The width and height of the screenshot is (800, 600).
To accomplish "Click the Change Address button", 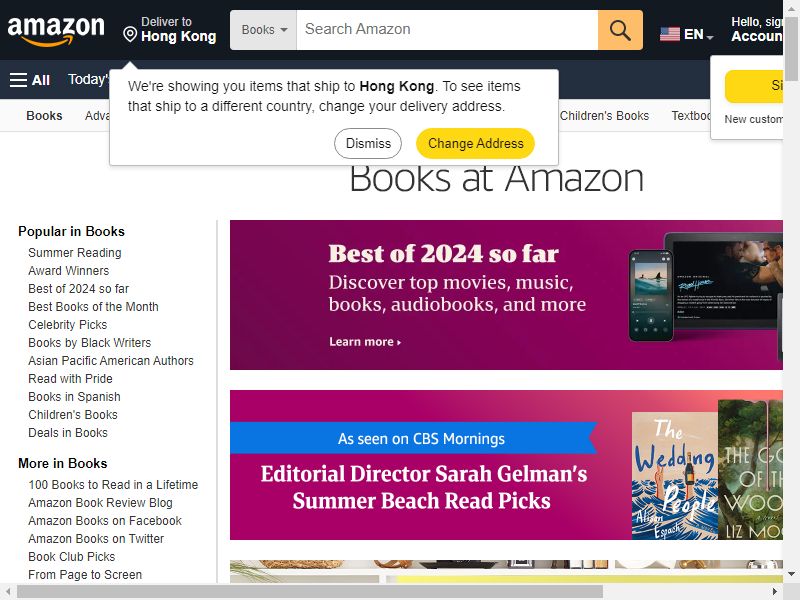I will click(476, 143).
